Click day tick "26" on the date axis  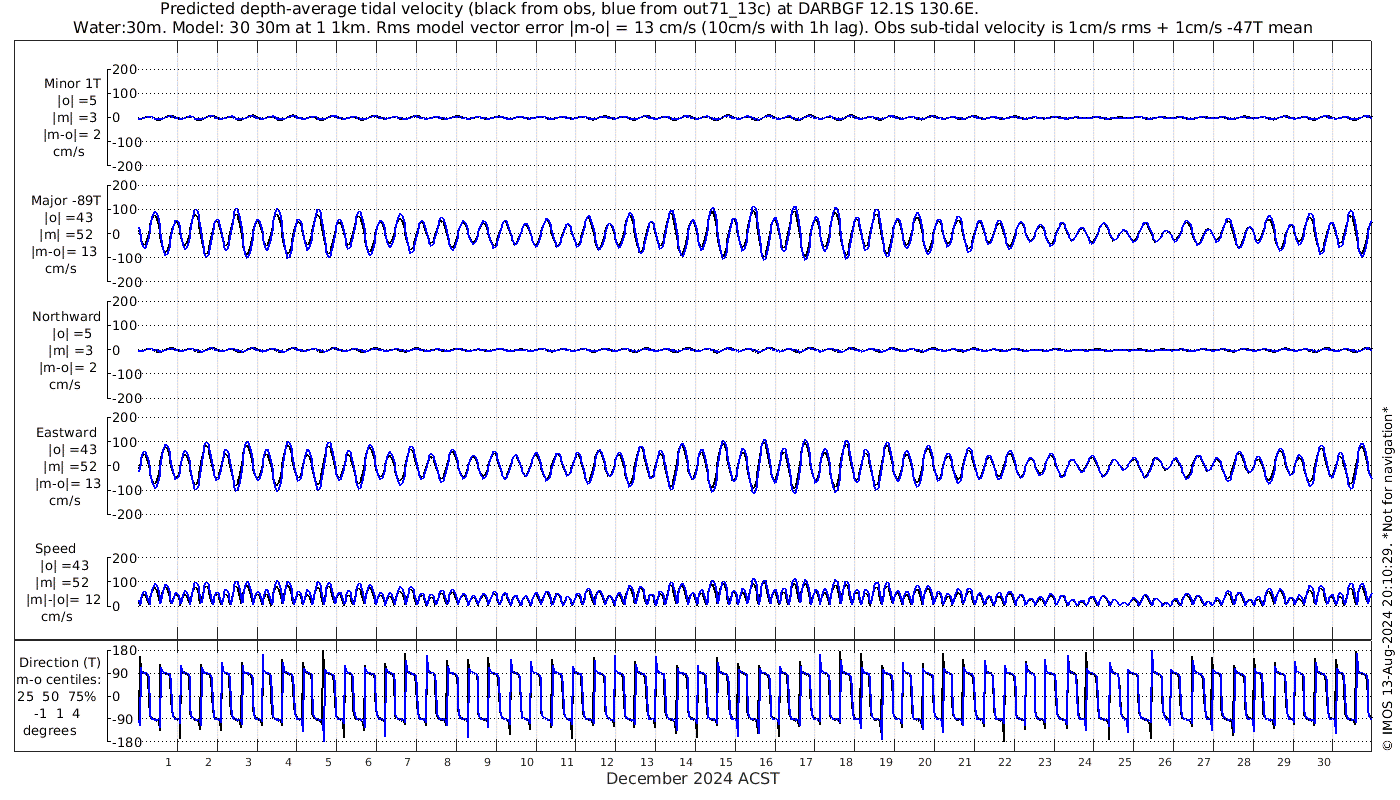[x=1165, y=762]
